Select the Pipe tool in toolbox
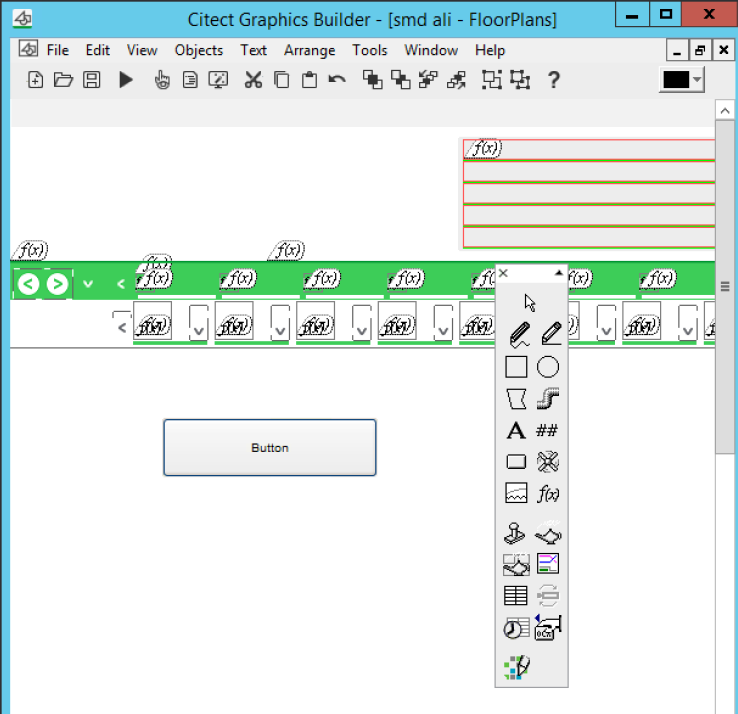The height and width of the screenshot is (714, 738). 548,398
